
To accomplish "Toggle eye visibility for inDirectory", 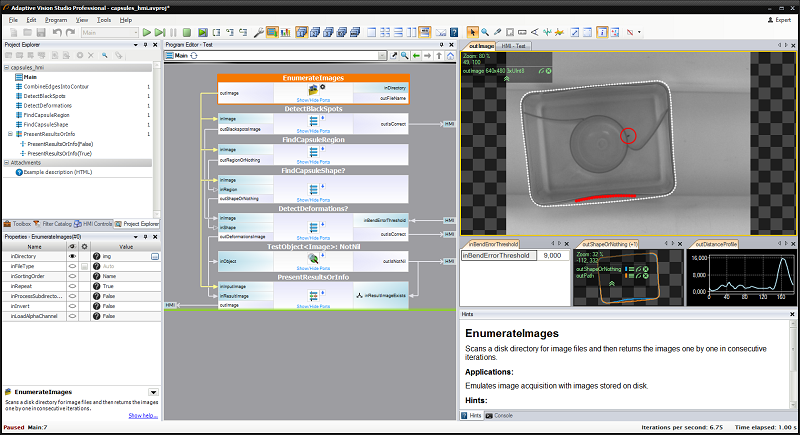I will [x=72, y=257].
